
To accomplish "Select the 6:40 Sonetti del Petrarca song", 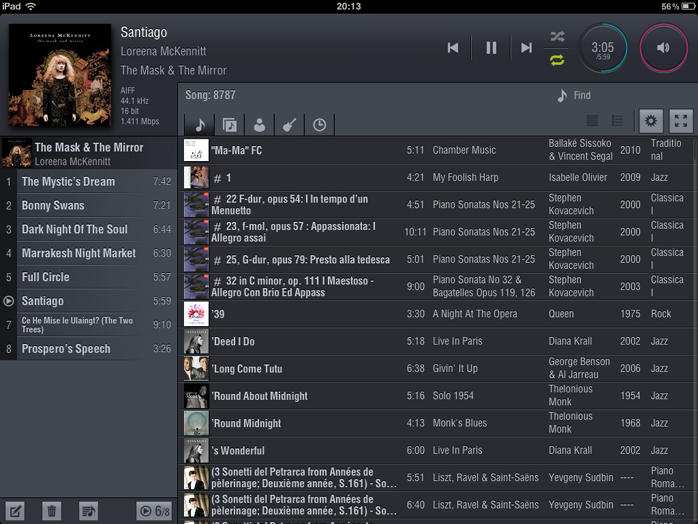I will tap(438, 505).
